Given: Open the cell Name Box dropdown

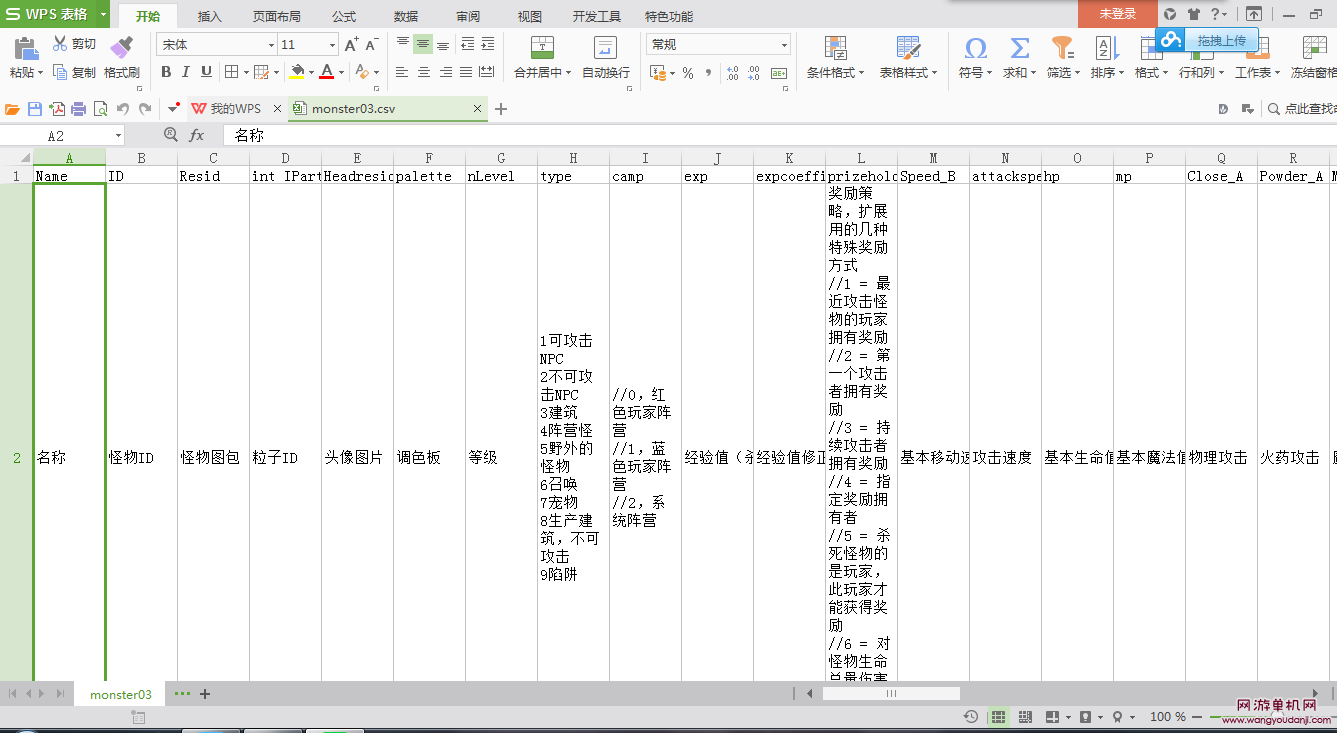Looking at the screenshot, I should [118, 136].
